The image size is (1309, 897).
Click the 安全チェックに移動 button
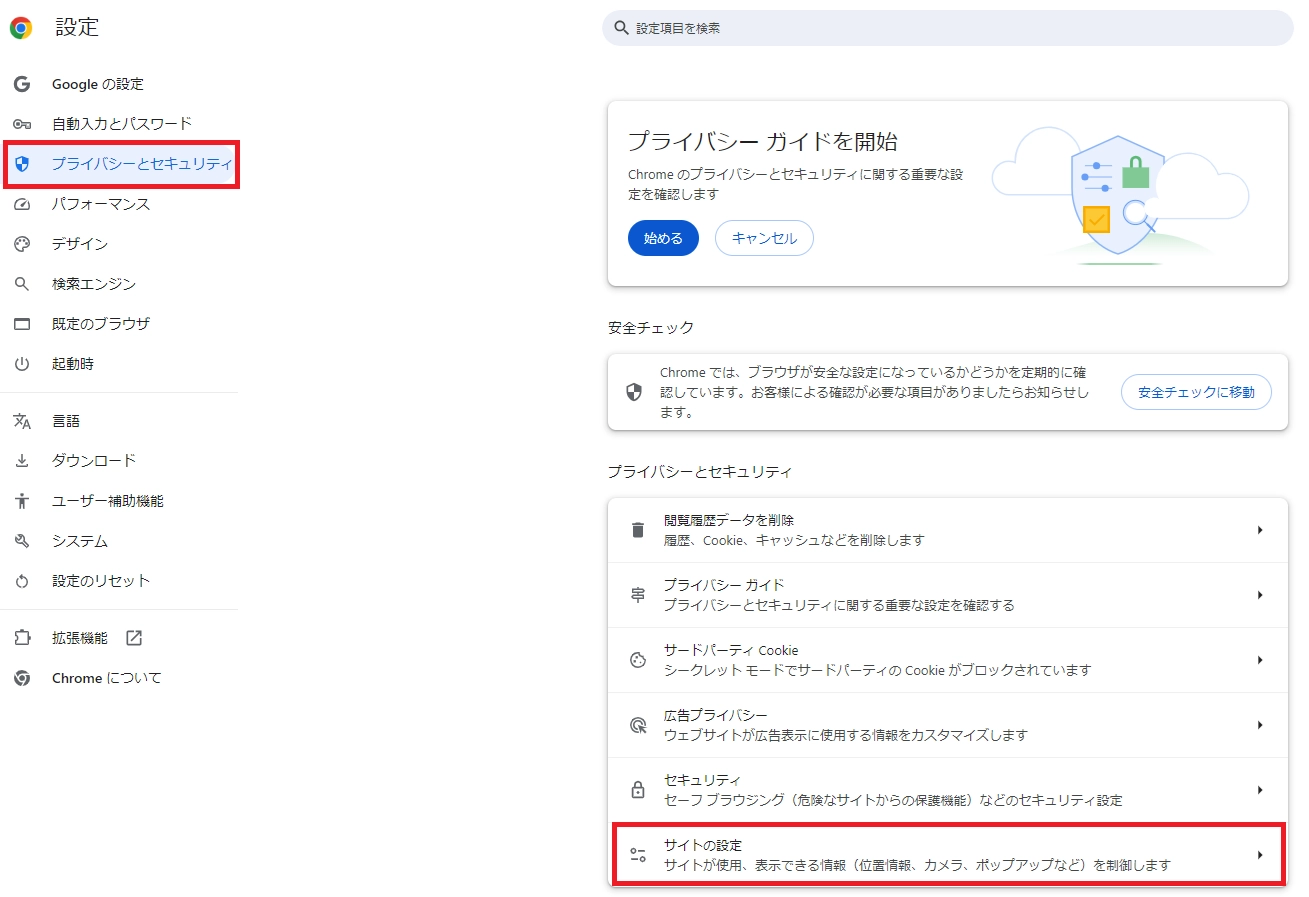(x=1196, y=392)
